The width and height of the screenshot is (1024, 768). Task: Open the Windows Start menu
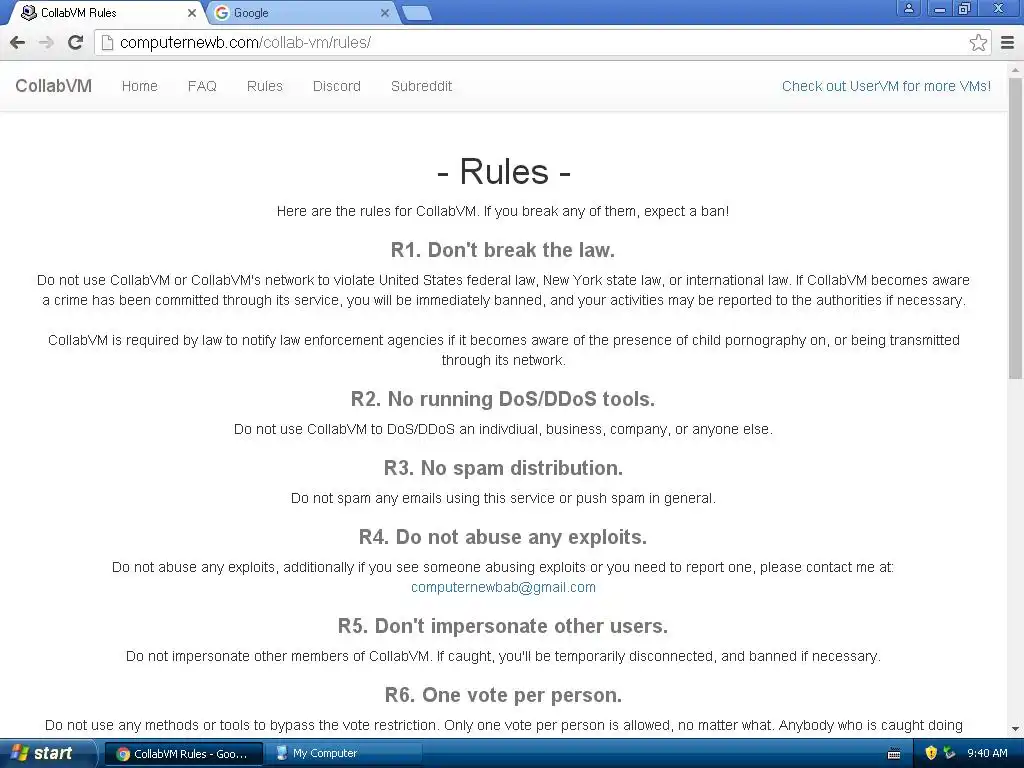tap(48, 753)
